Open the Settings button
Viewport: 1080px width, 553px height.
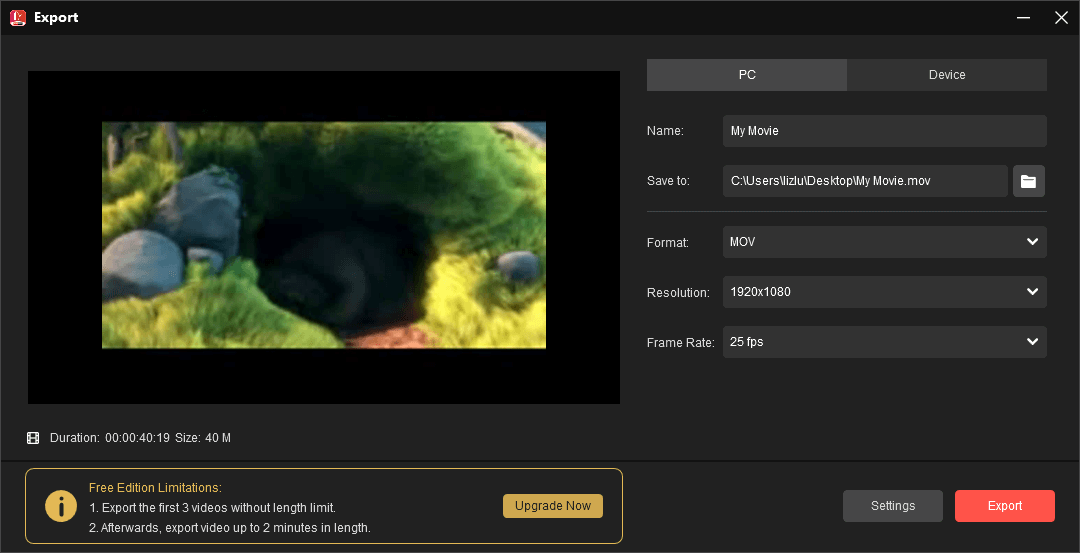click(x=893, y=506)
